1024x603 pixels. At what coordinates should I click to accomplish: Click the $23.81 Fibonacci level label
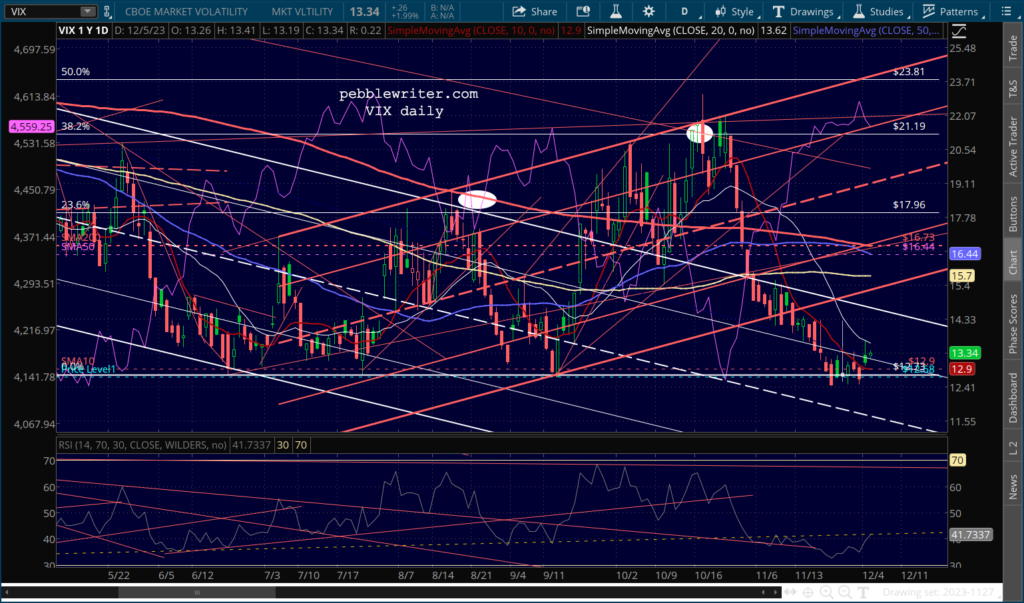point(909,72)
